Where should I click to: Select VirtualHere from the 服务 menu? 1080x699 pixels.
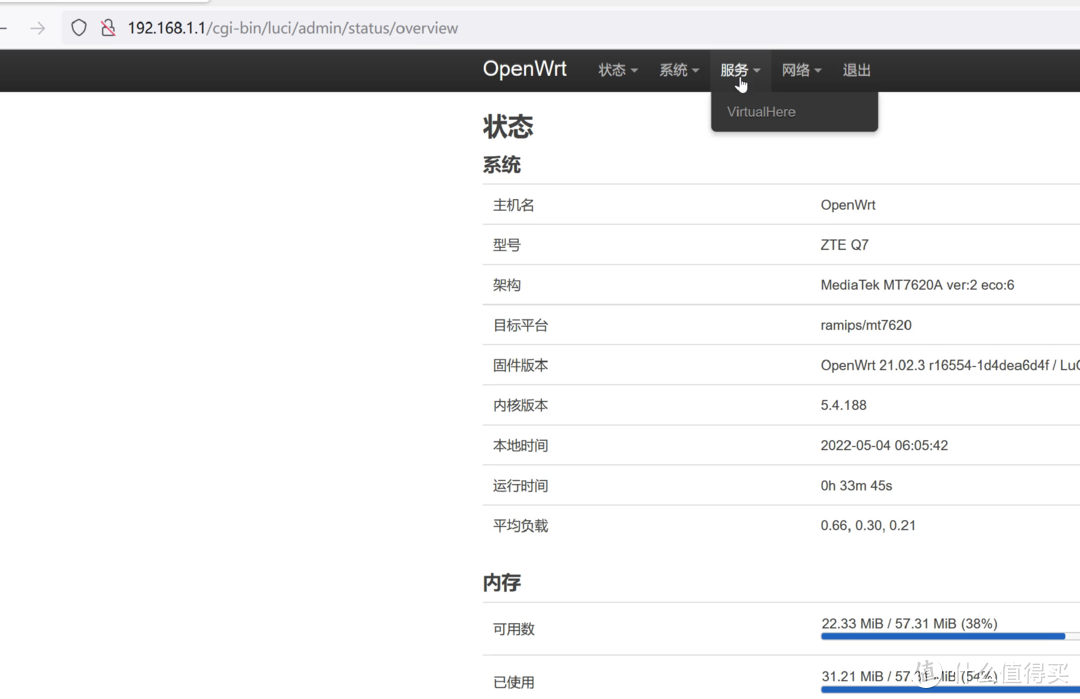pyautogui.click(x=761, y=111)
